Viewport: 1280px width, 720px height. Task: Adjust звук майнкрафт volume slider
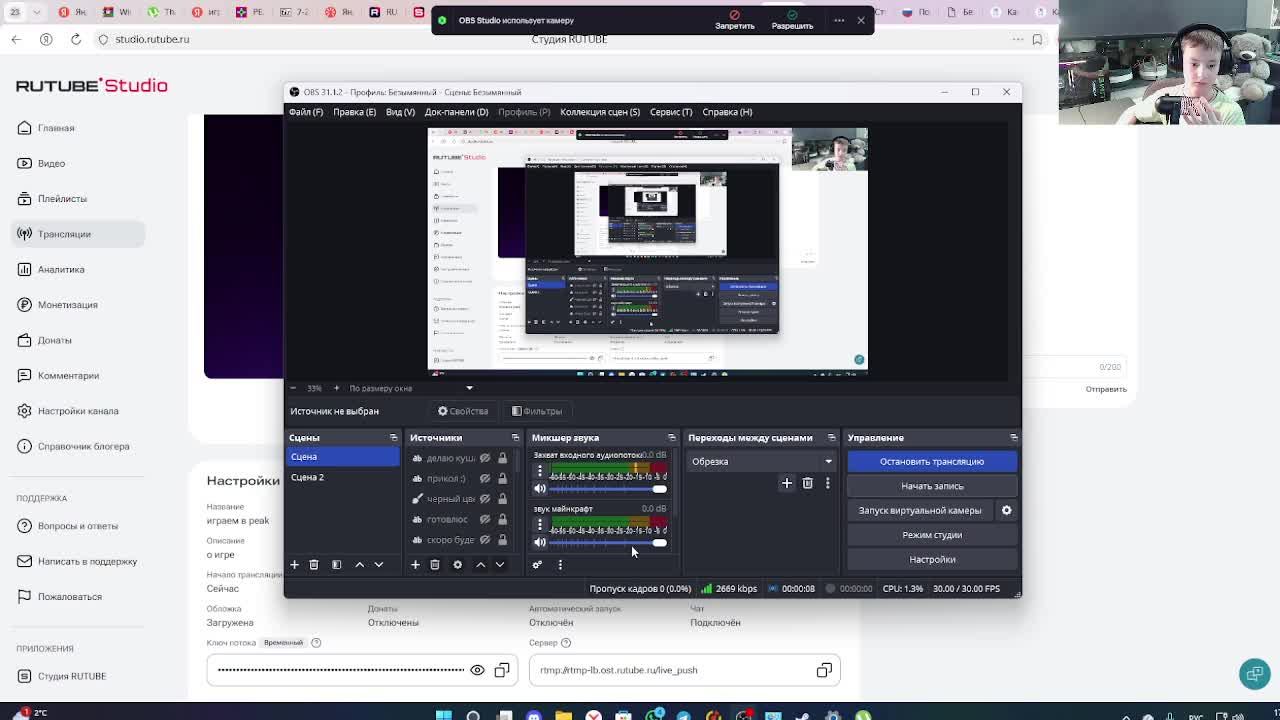[608, 543]
